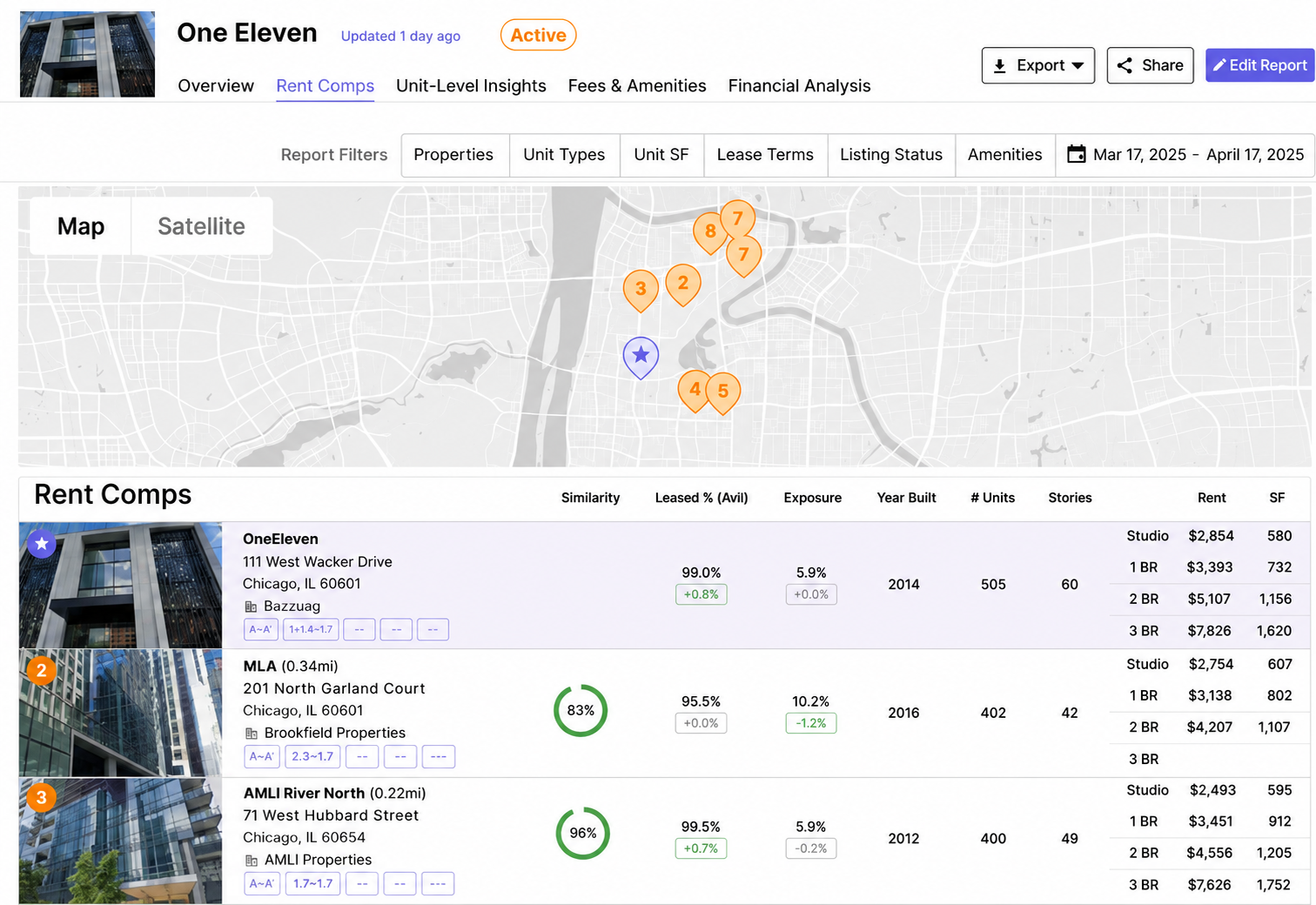The width and height of the screenshot is (1316, 905).
Task: Sort by # Units column header
Action: 992,498
